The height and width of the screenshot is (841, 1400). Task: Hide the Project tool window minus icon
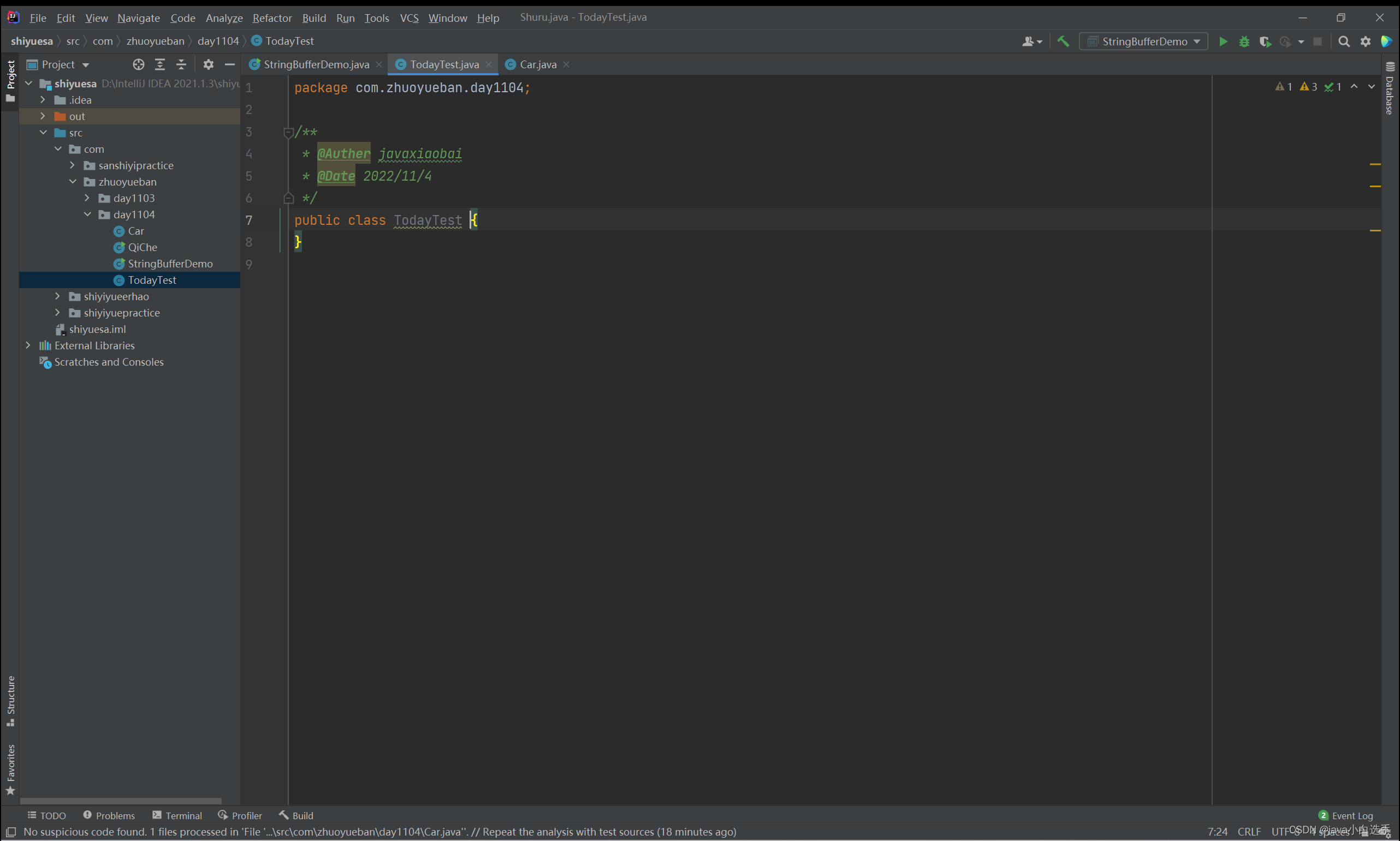[x=230, y=64]
